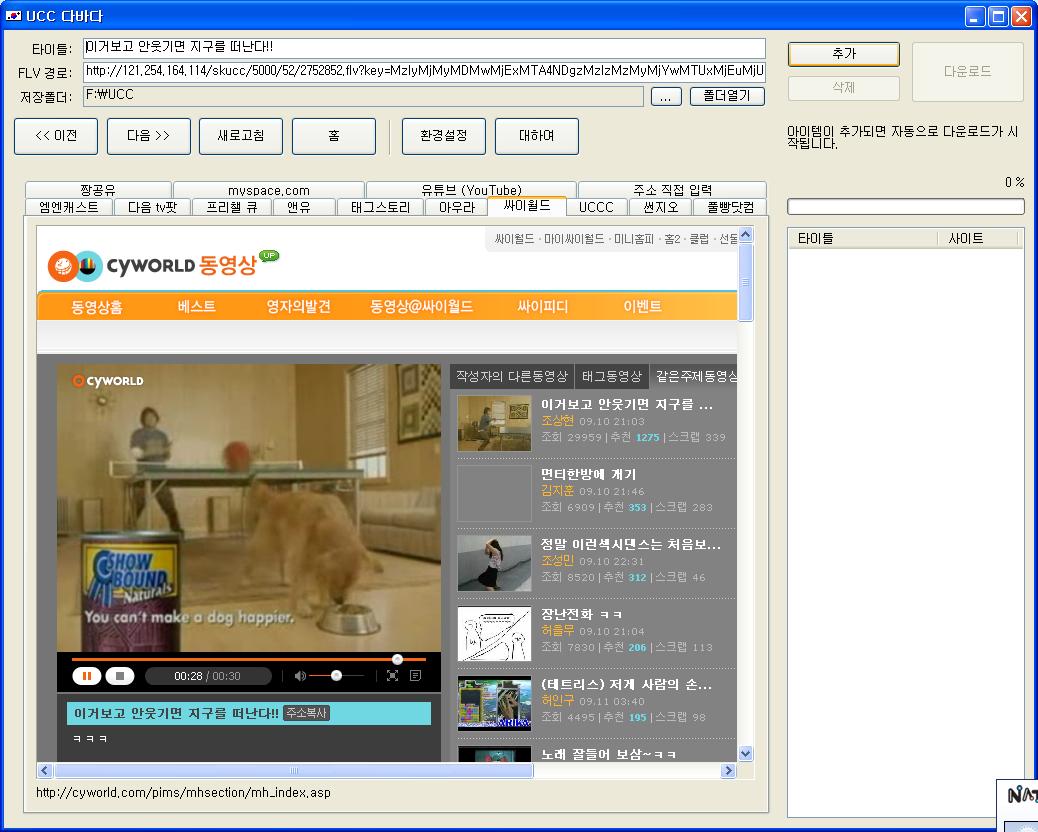The height and width of the screenshot is (832, 1038).
Task: Click the horizontal scrollbar left arrow
Action: coord(44,770)
